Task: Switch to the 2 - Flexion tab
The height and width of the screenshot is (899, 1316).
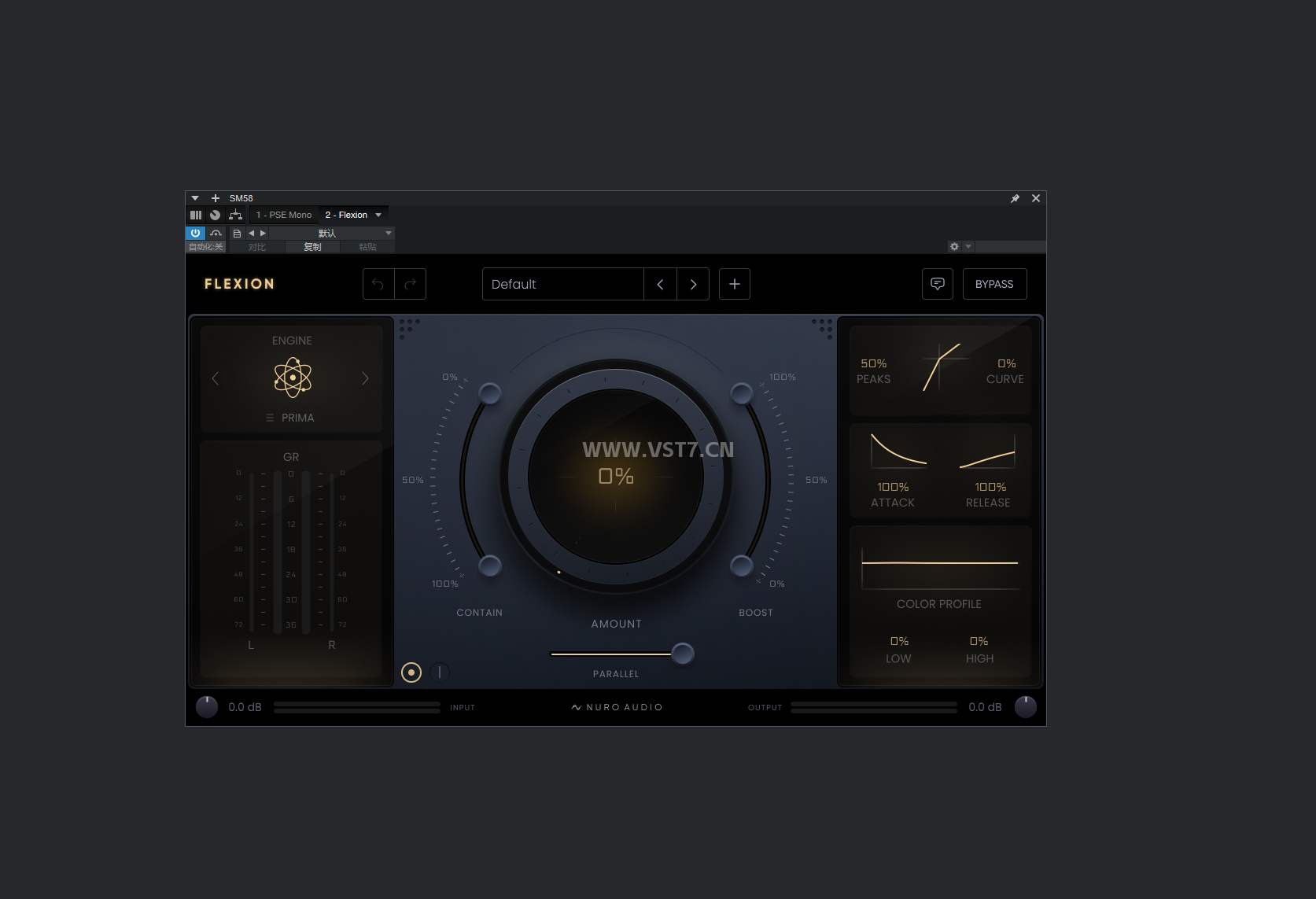Action: [x=346, y=215]
